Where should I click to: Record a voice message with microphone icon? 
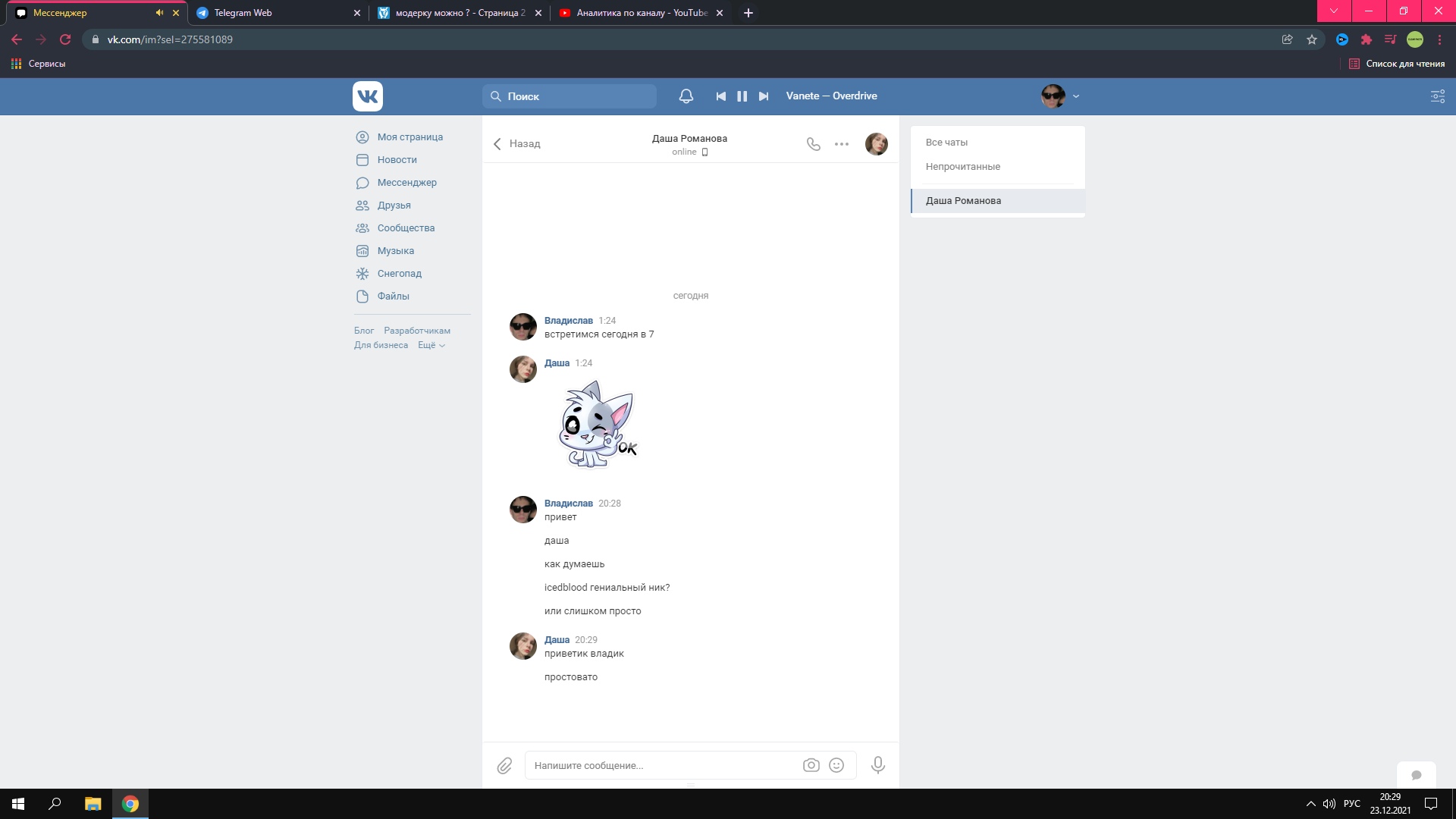[x=877, y=766]
